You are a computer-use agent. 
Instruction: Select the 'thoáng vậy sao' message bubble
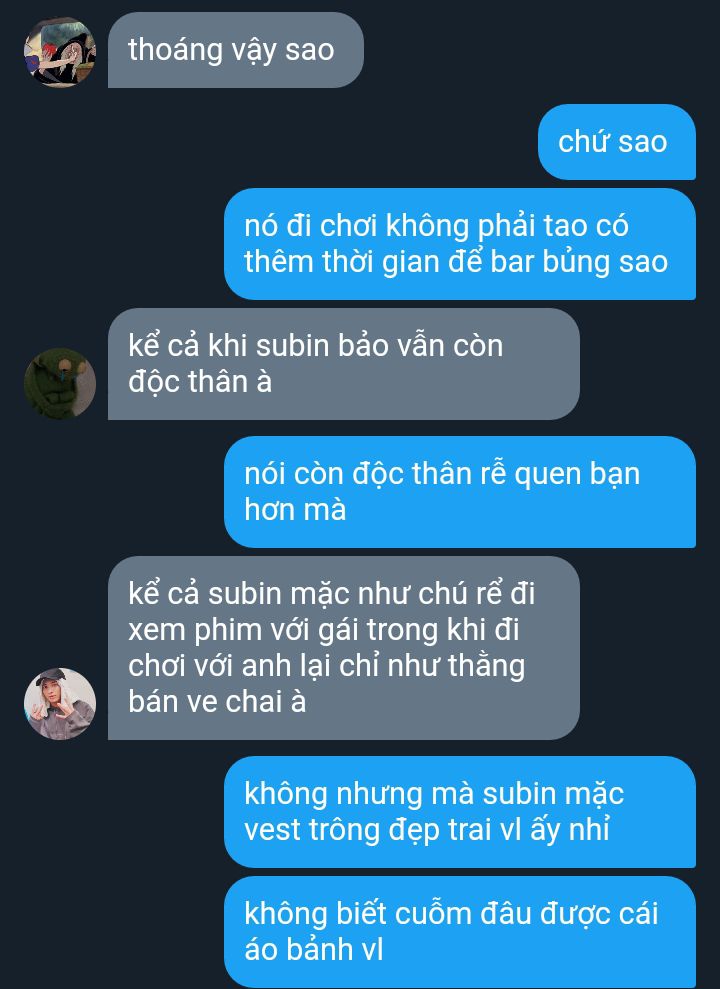(x=236, y=50)
